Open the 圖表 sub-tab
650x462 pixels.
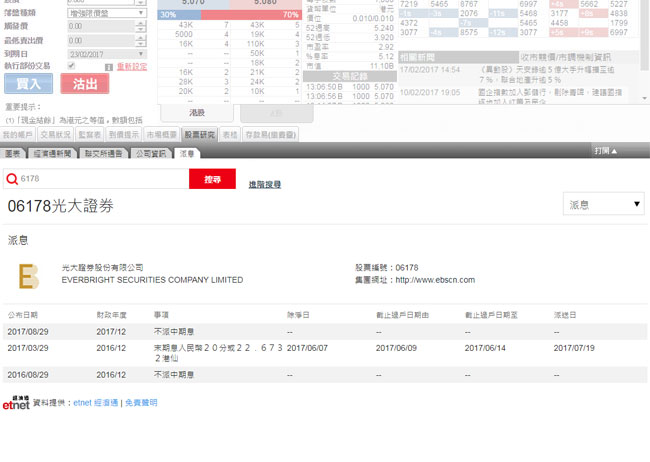(13, 153)
